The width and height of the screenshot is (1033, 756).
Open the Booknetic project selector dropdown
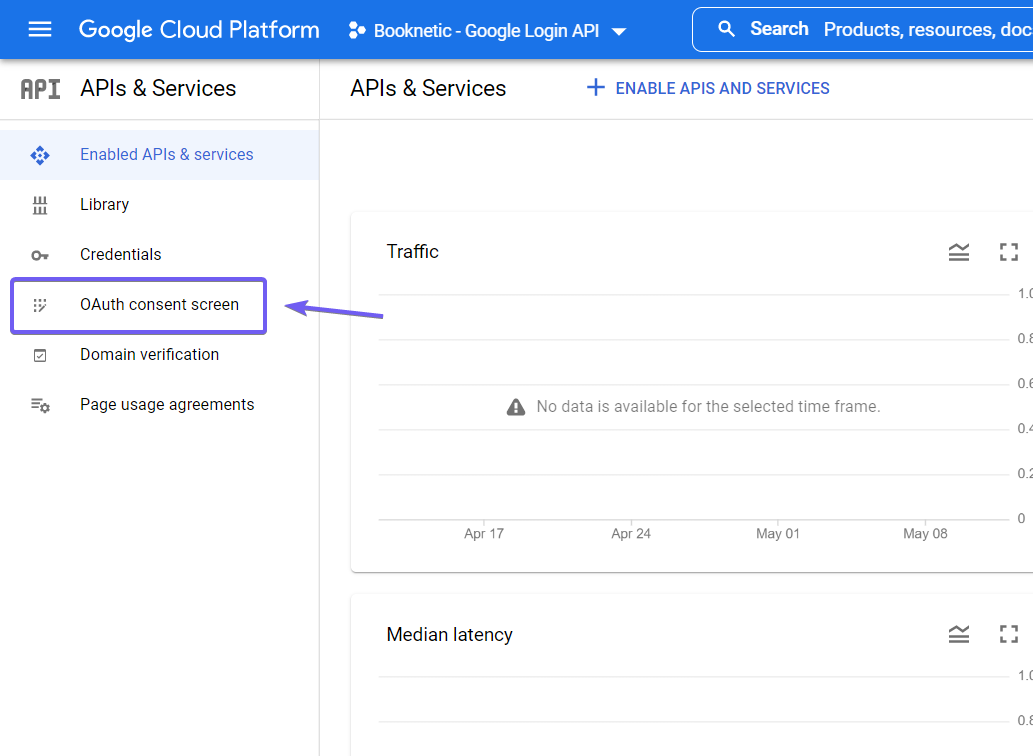pyautogui.click(x=487, y=30)
